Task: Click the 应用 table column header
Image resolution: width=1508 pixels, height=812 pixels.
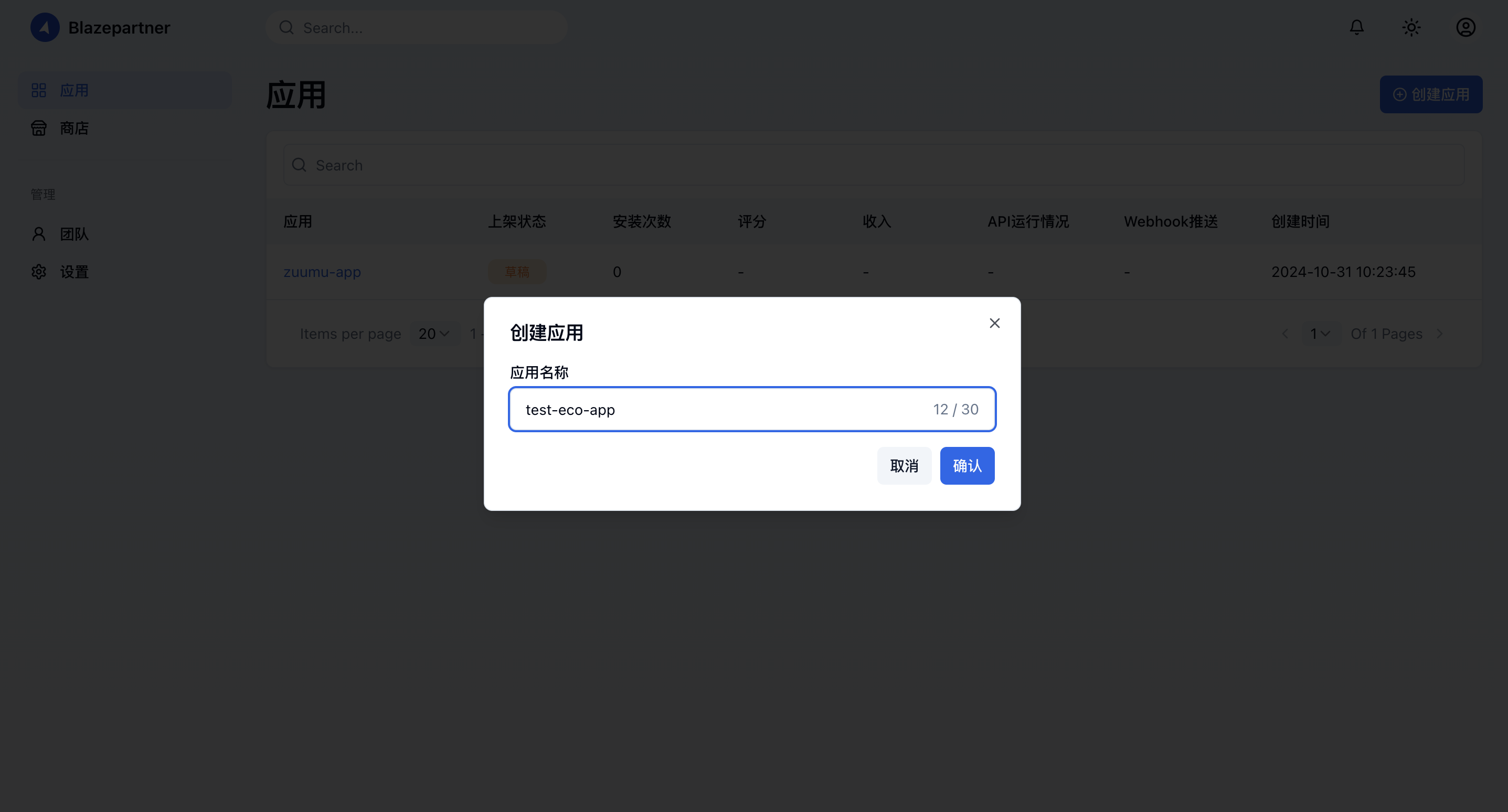Action: pos(298,221)
